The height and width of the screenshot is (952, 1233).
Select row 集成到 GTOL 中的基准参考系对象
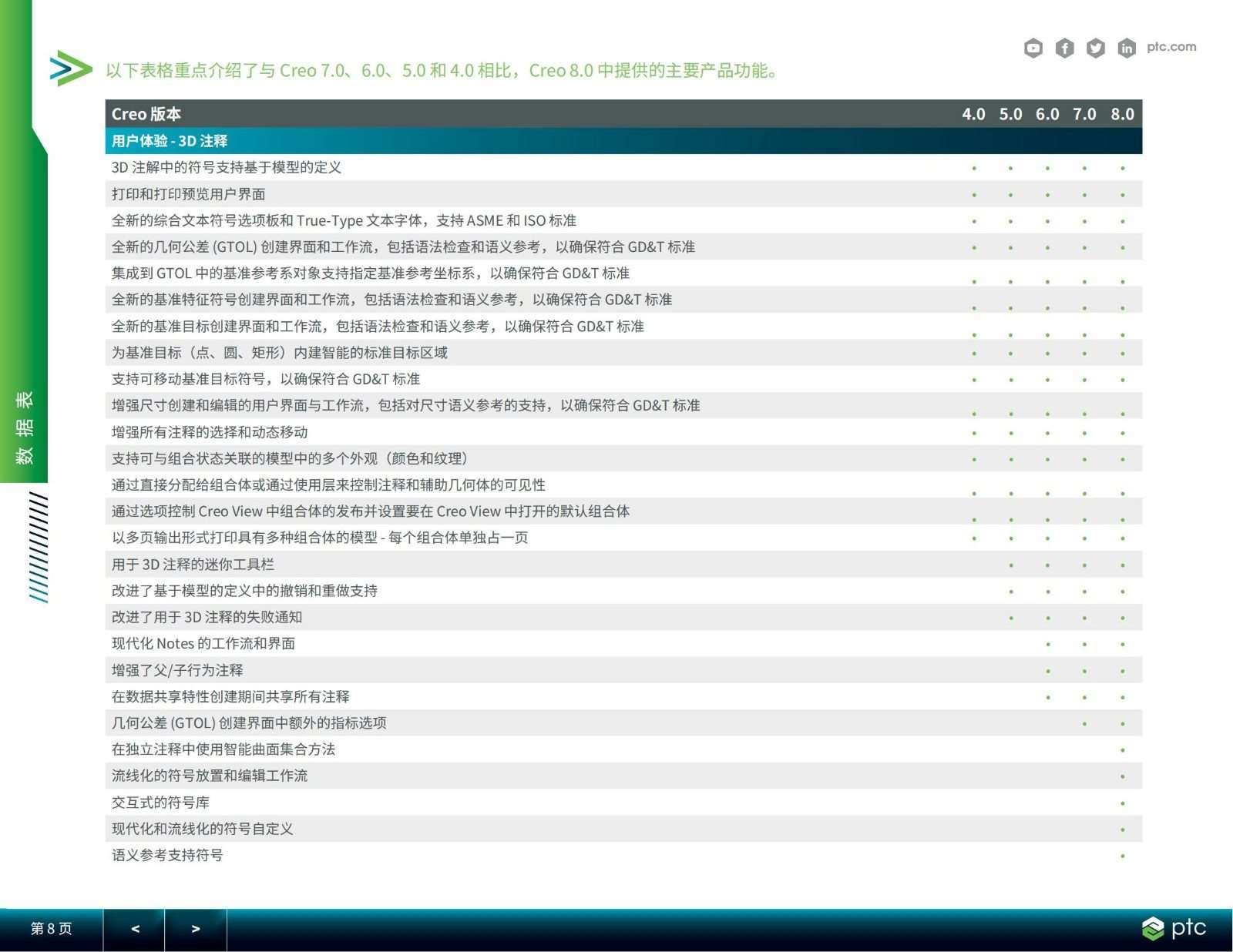tap(623, 273)
